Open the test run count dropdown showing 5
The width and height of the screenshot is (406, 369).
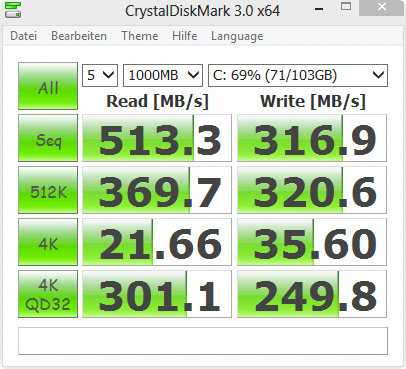tap(100, 75)
